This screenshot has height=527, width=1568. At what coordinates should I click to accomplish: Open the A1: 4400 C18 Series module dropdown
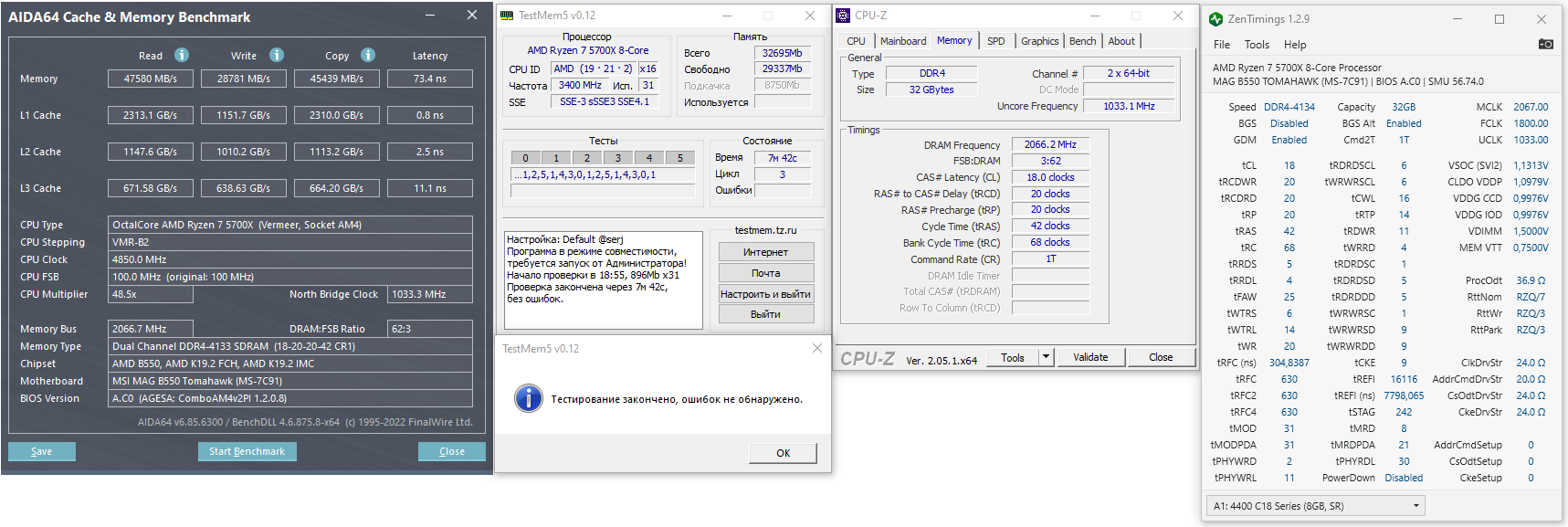(1315, 506)
